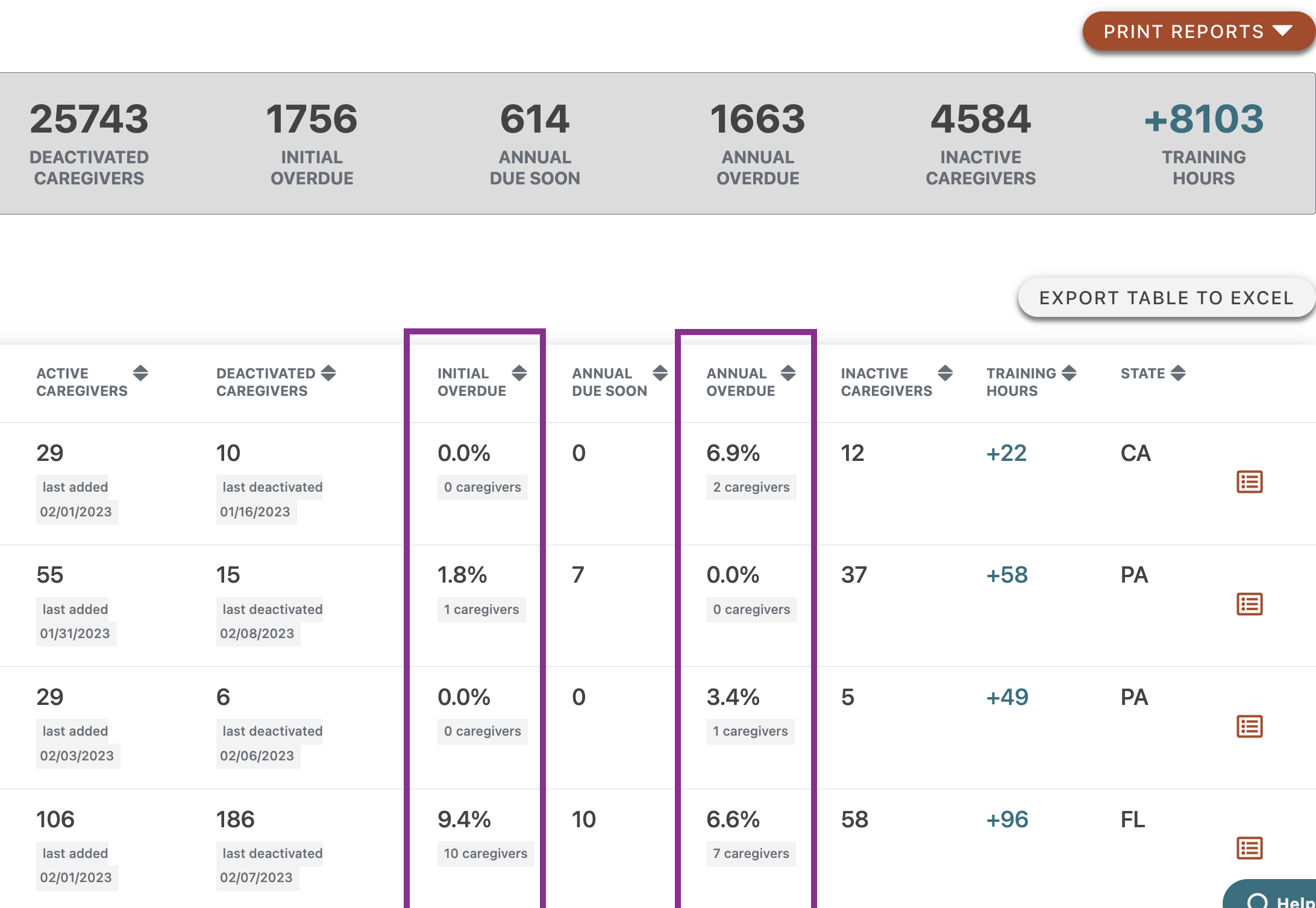1316x908 pixels.
Task: Click the Annual Overdue sort chevron
Action: 788,373
